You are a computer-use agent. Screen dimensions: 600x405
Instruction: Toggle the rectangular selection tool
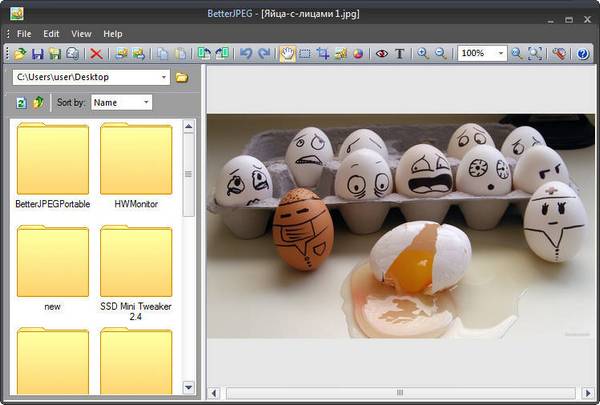click(306, 54)
